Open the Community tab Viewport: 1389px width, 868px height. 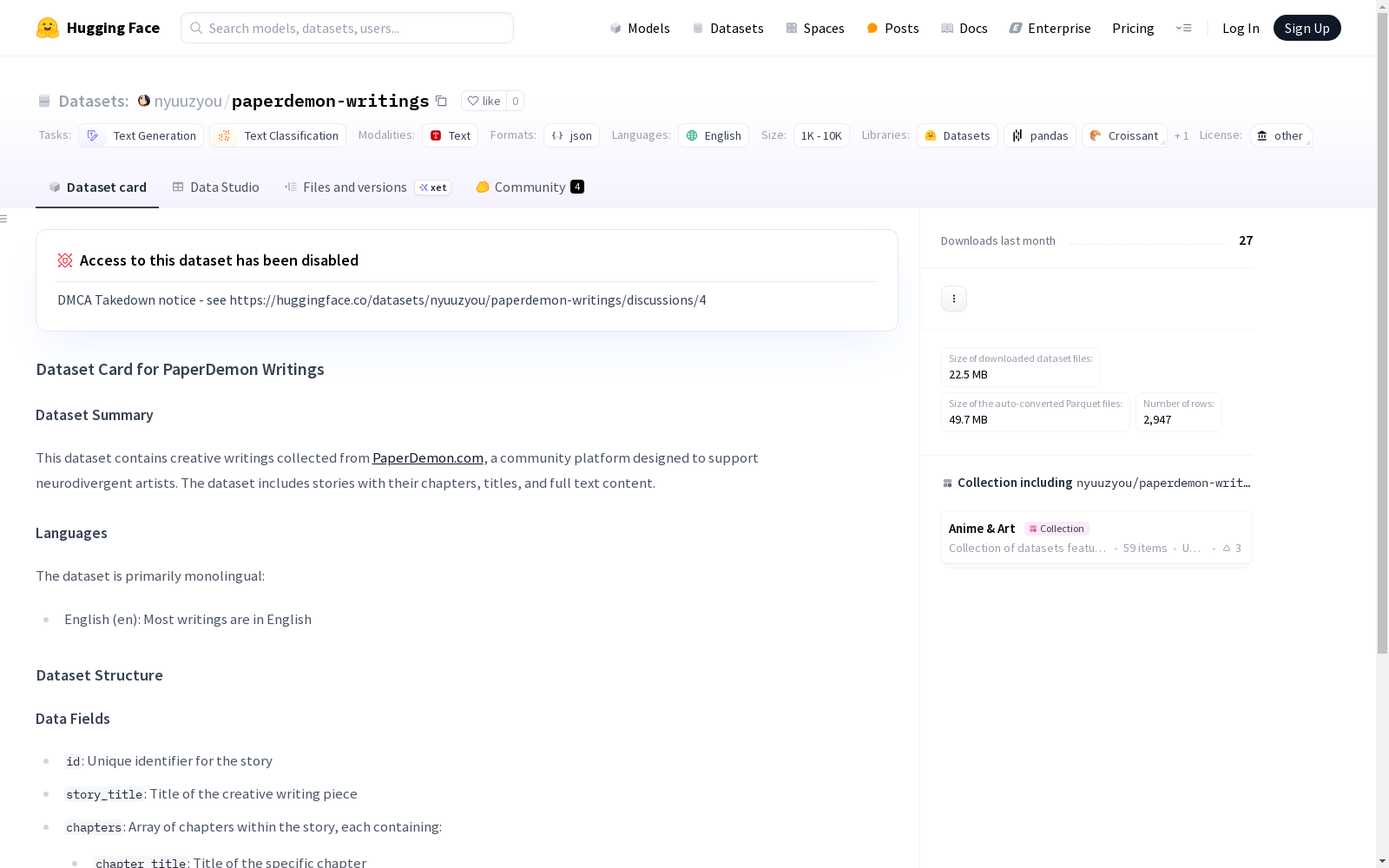[530, 187]
